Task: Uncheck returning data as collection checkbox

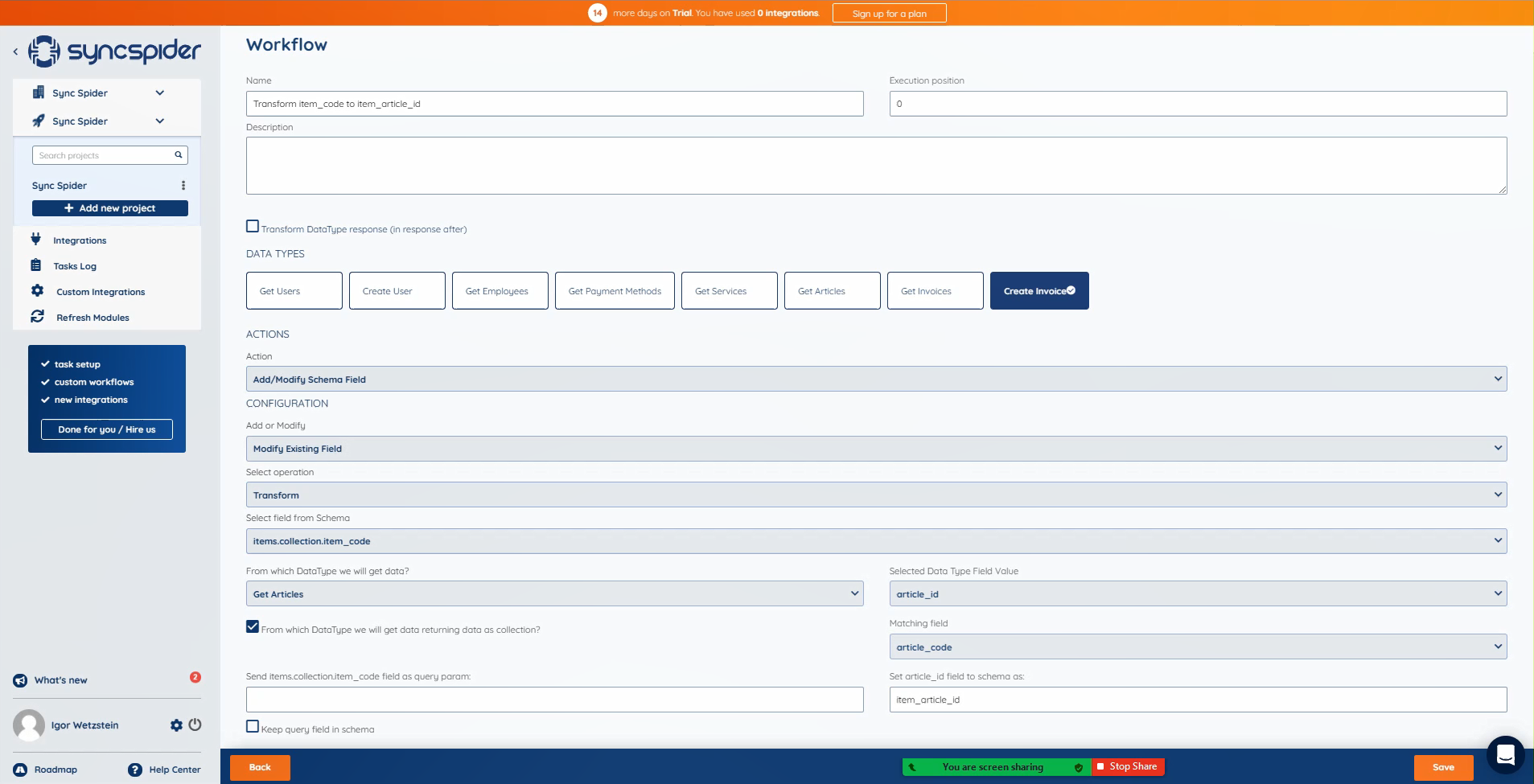Action: (x=253, y=627)
